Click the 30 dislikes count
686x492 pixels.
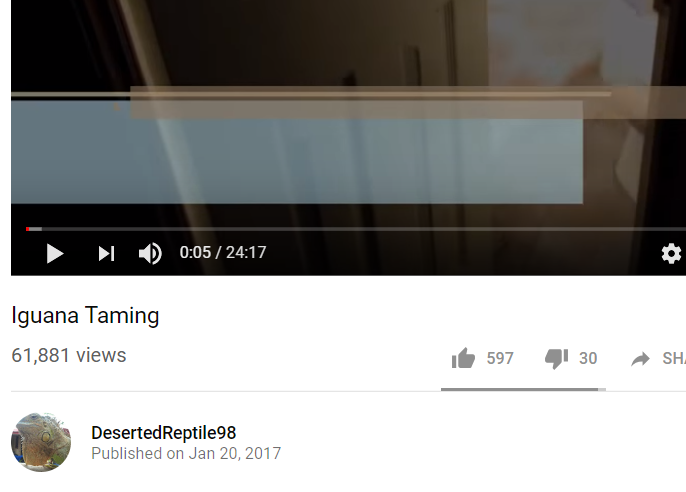[x=588, y=358]
